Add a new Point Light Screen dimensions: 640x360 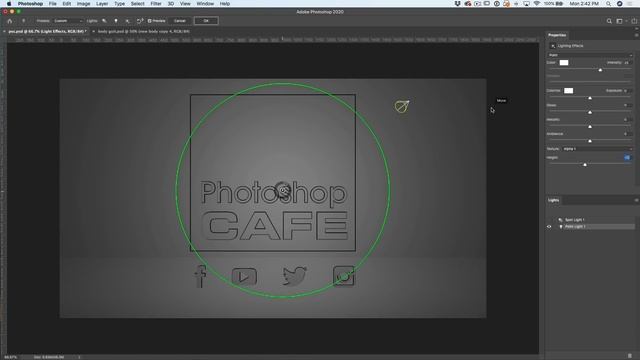[x=116, y=21]
